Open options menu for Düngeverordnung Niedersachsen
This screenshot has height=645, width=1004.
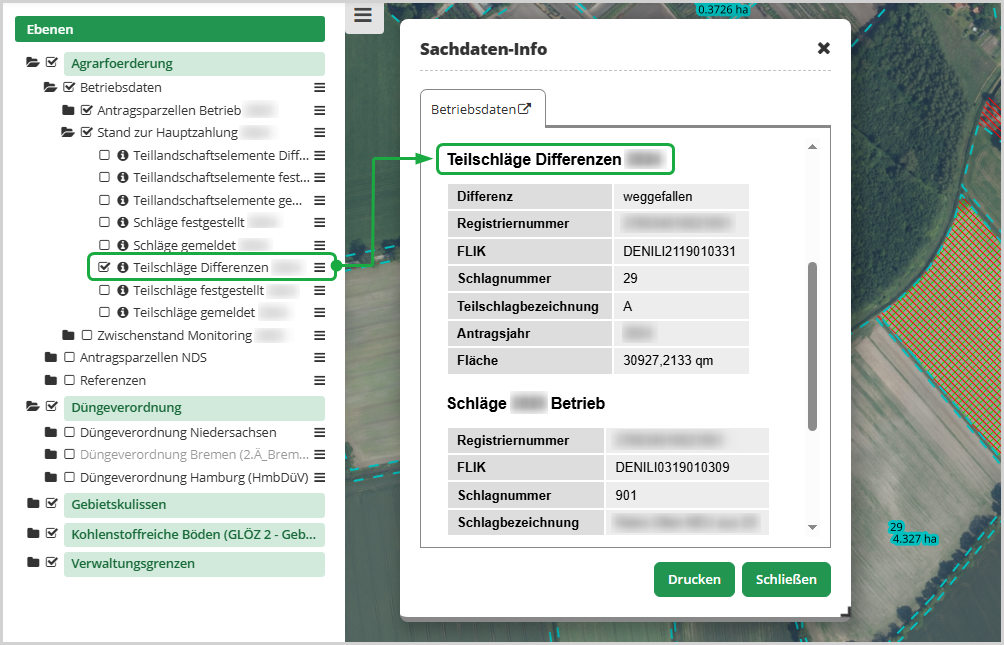coord(319,433)
